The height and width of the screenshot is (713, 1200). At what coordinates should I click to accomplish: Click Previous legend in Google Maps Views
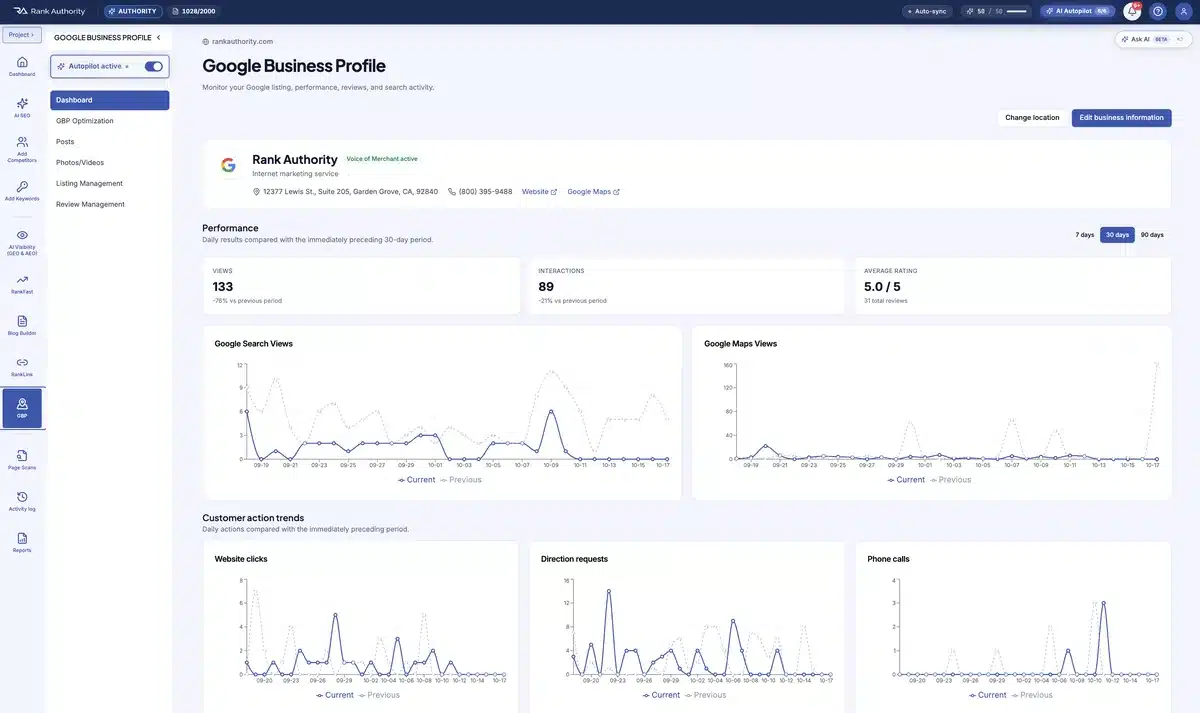coord(950,480)
